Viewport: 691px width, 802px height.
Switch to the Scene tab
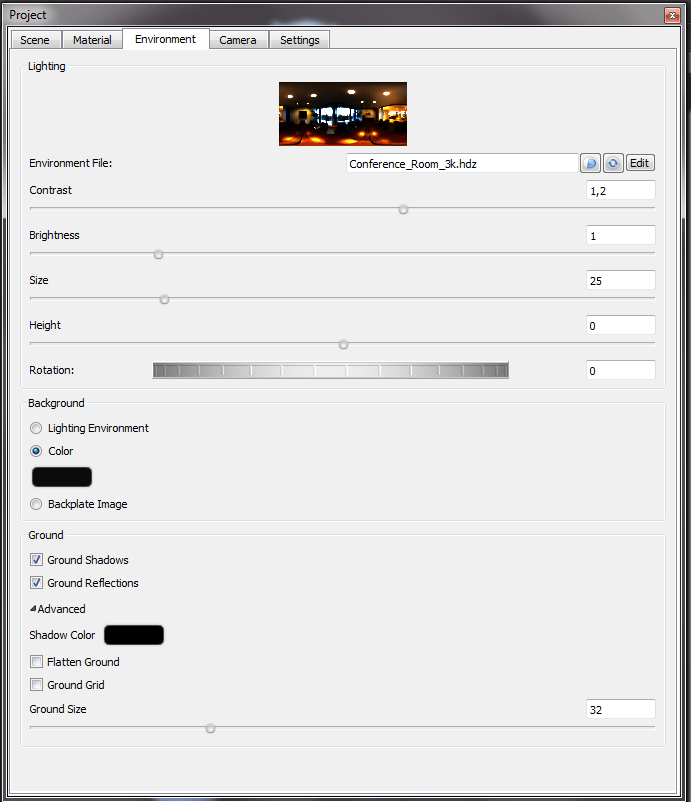(x=35, y=40)
